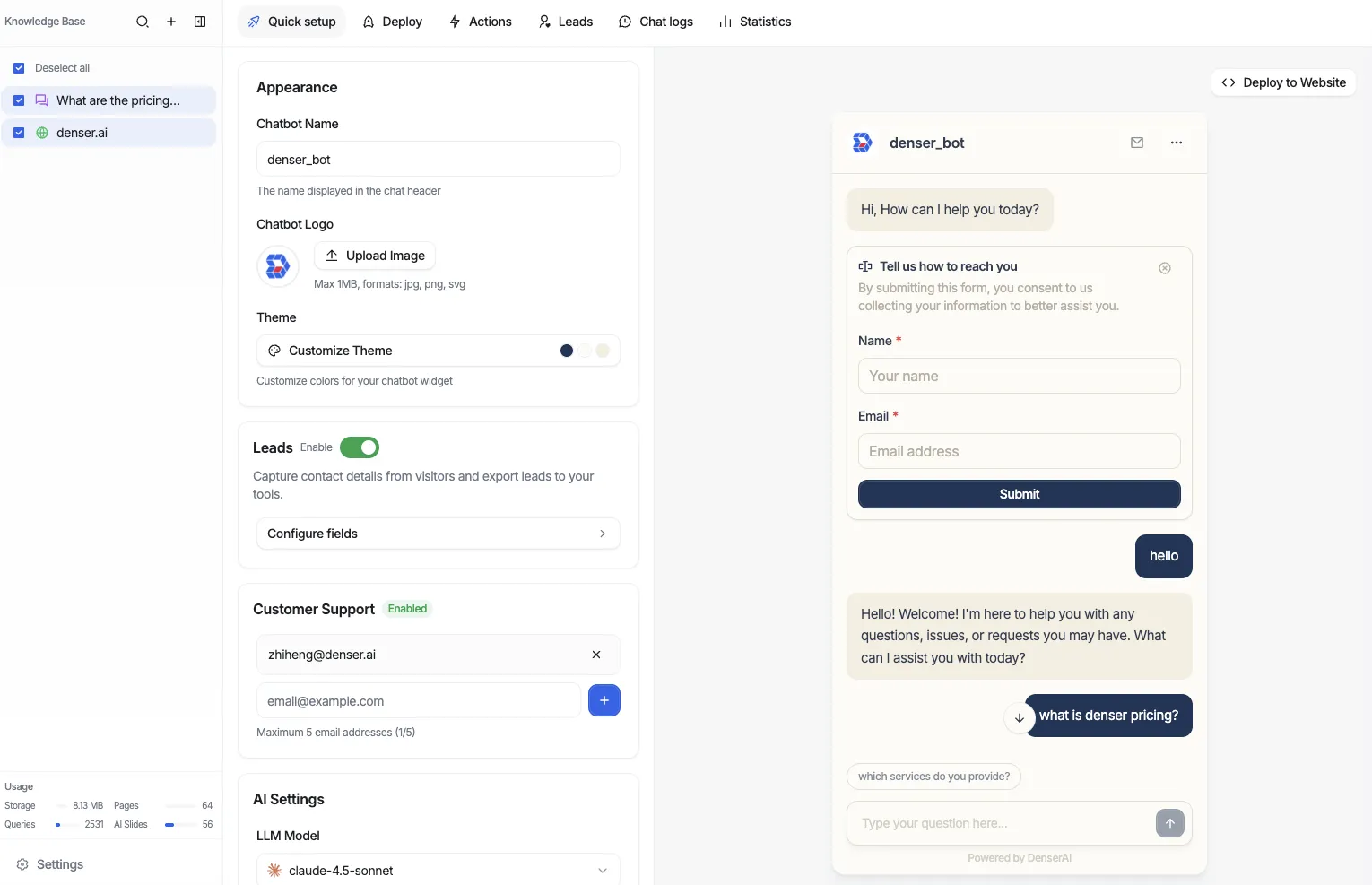Click the email icon in the denser_bot header
Viewport: 1372px width, 885px height.
point(1136,143)
